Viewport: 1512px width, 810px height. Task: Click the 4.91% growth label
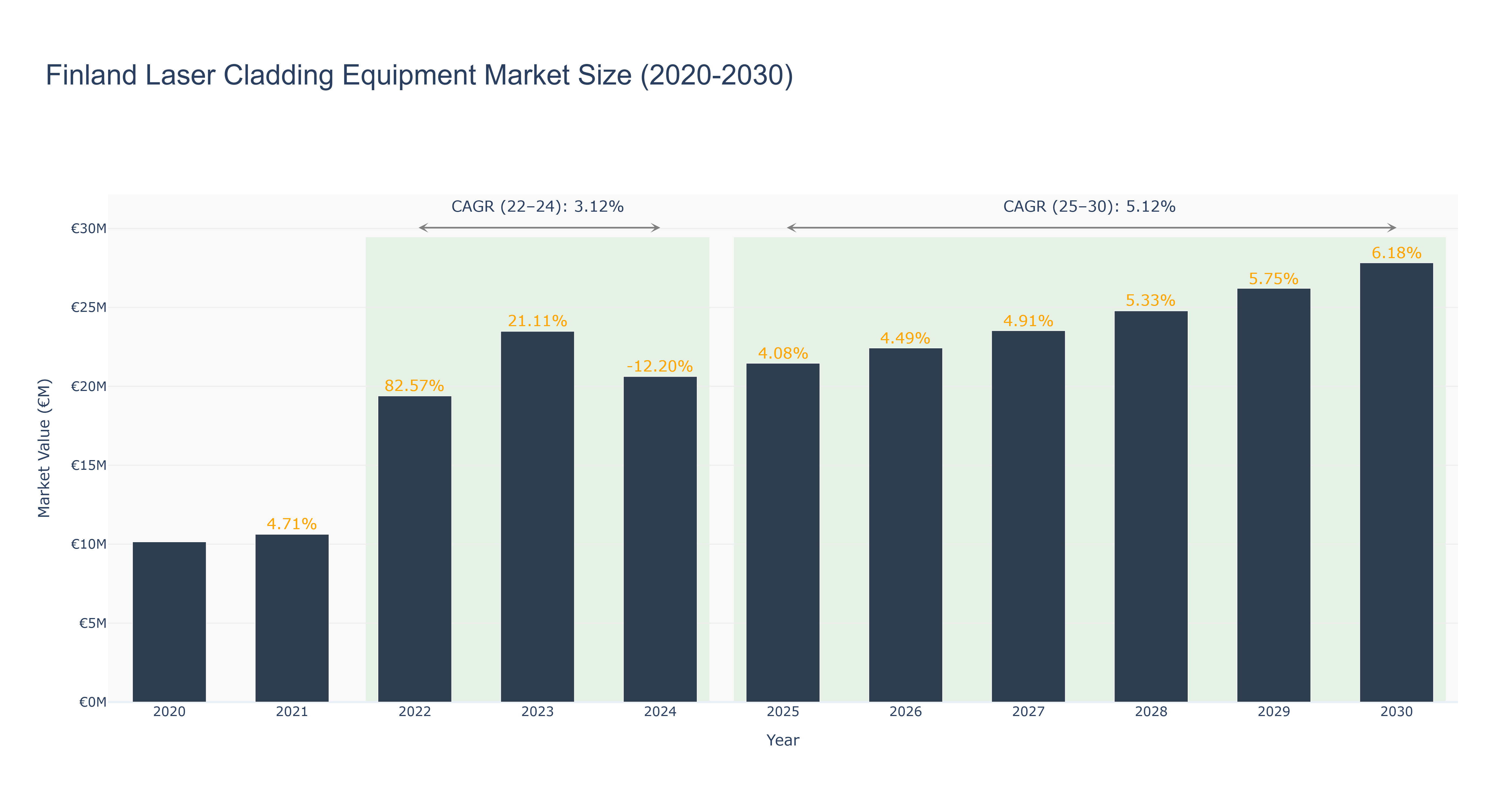(x=1028, y=321)
